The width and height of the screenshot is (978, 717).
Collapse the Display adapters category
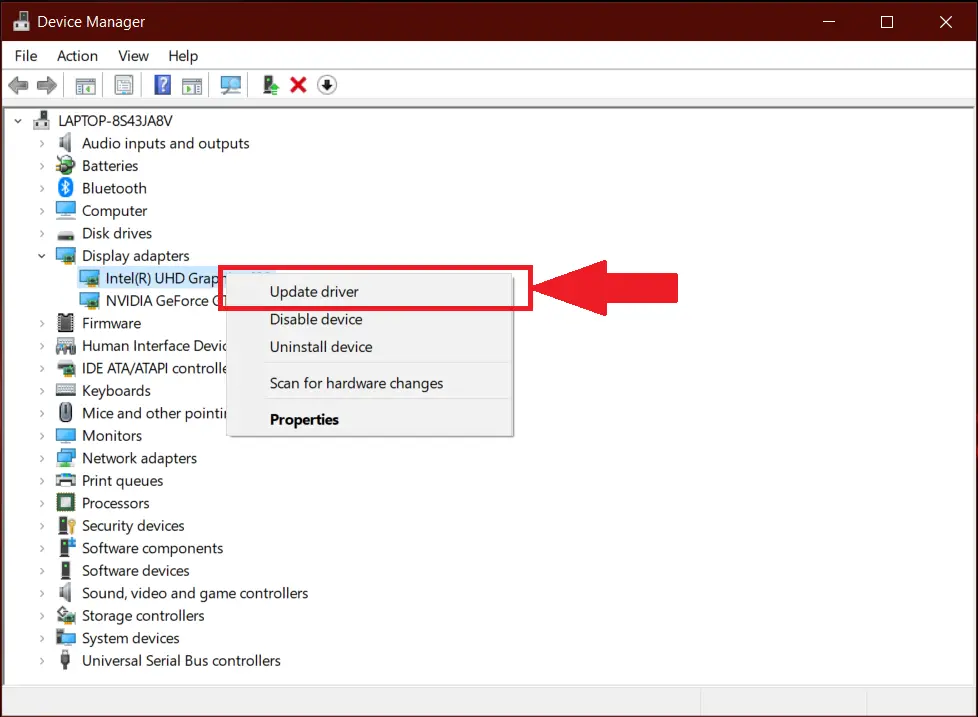pyautogui.click(x=42, y=256)
